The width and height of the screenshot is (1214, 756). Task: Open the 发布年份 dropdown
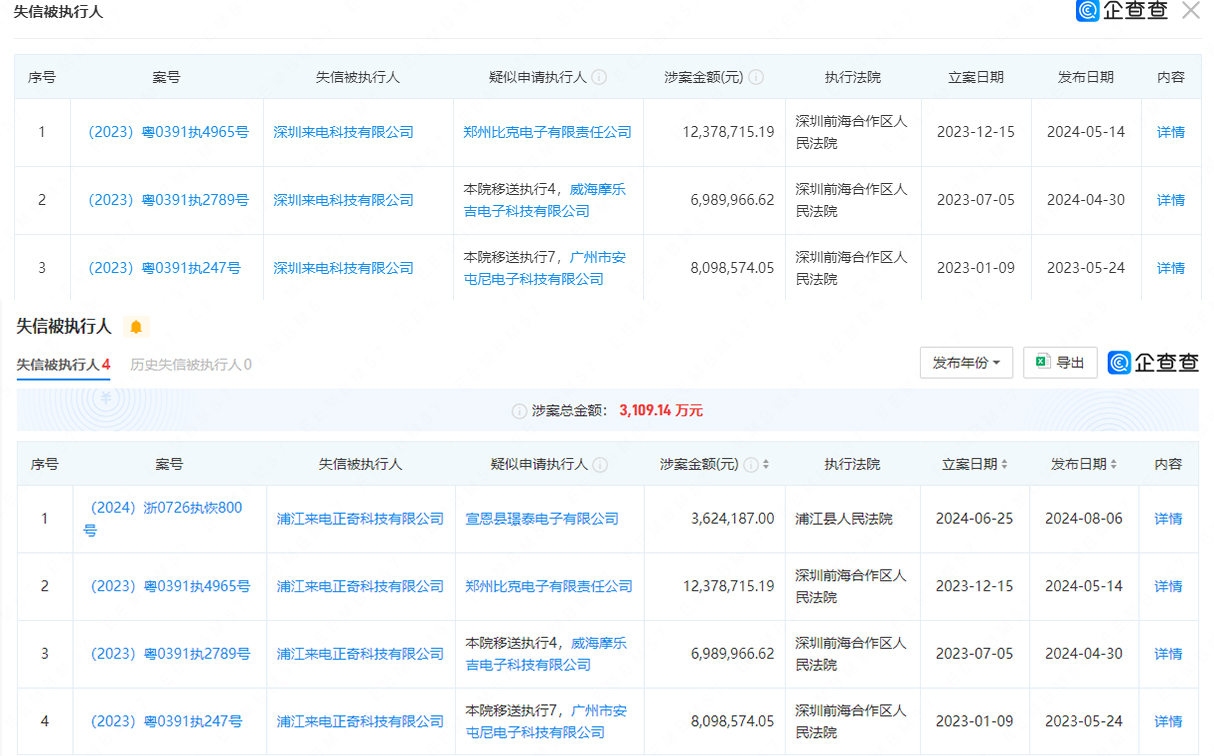tap(966, 363)
